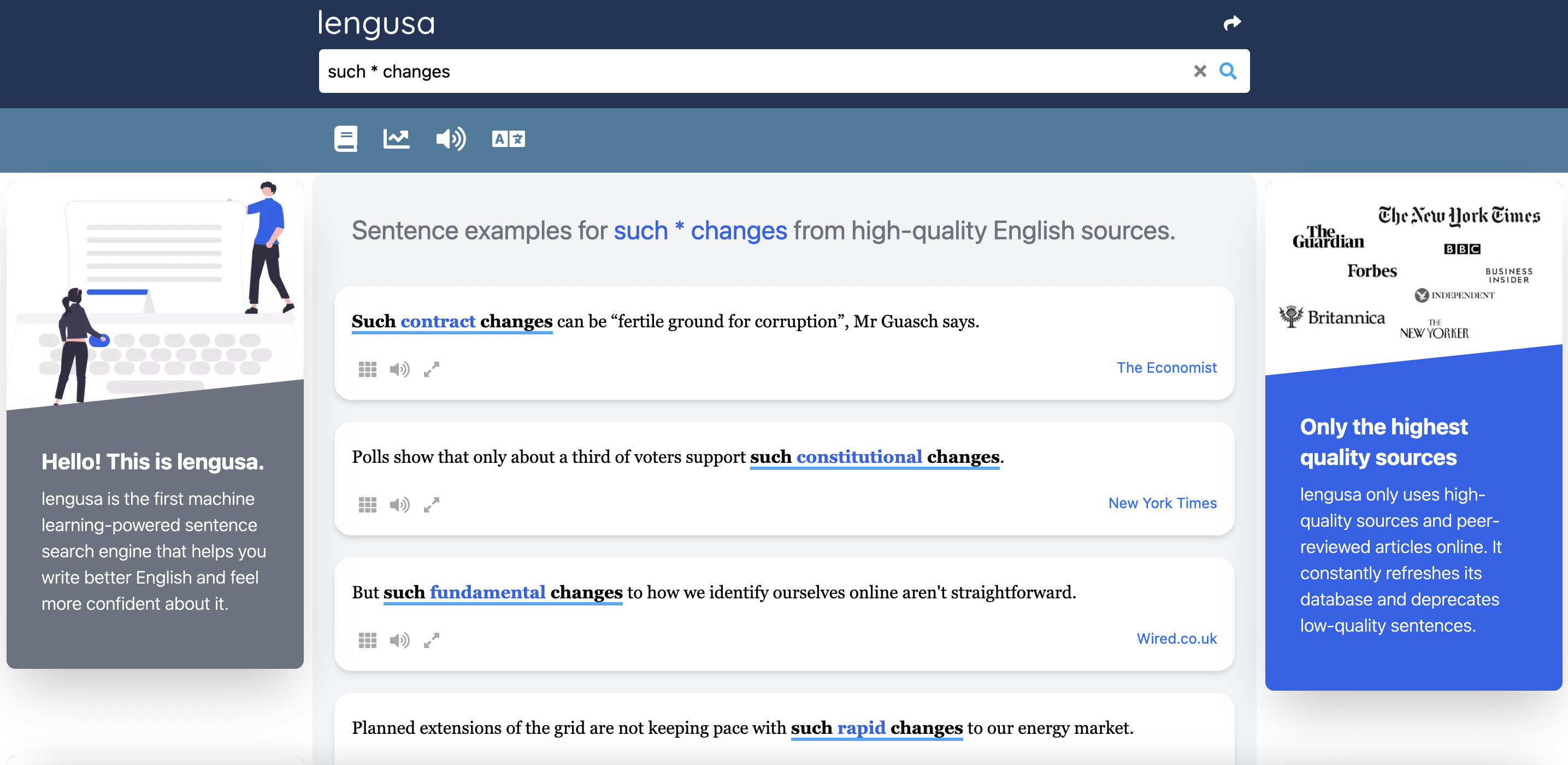
Task: Click the Britannica logo
Action: pyautogui.click(x=1331, y=317)
